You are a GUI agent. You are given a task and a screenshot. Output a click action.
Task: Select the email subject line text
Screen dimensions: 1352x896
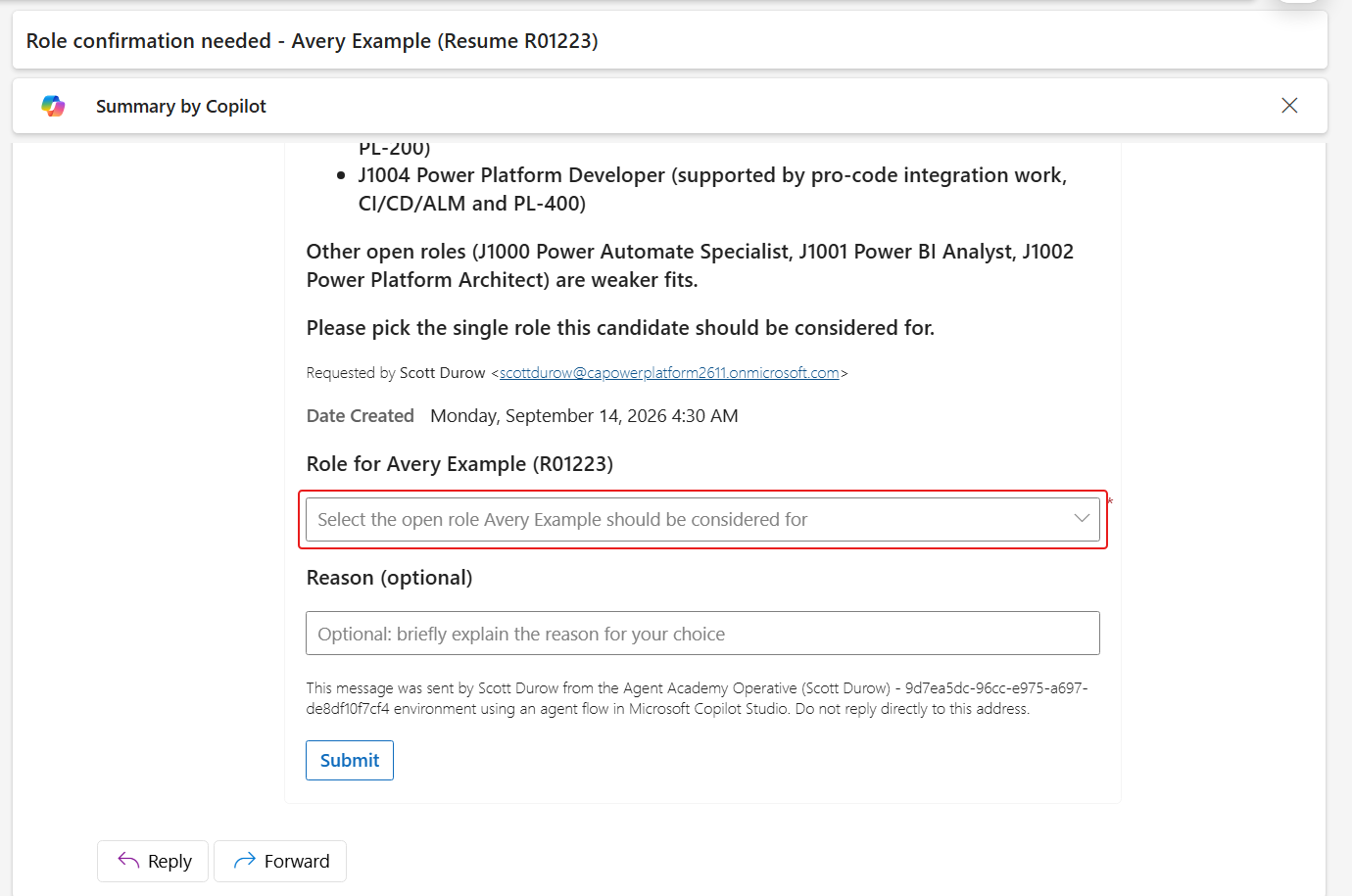(313, 41)
